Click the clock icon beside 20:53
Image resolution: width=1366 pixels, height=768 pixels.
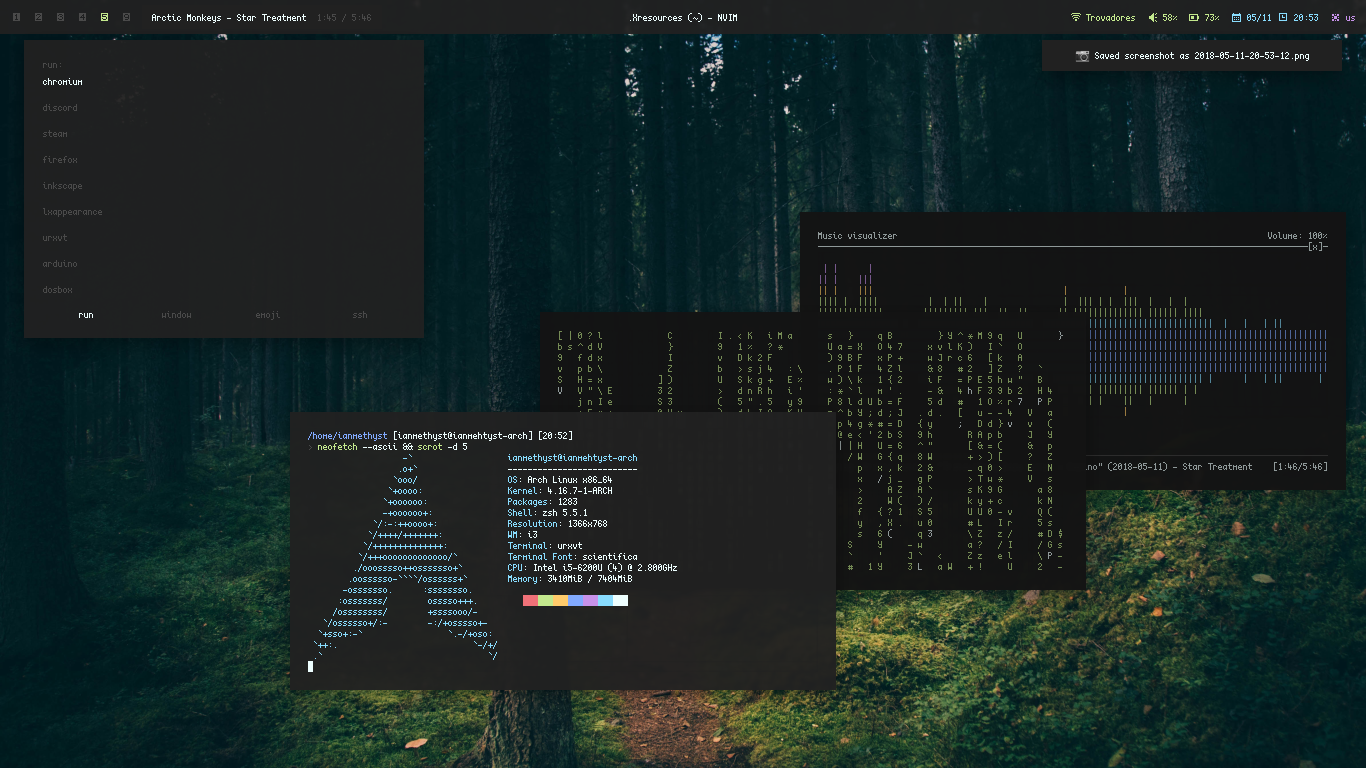pos(1283,18)
